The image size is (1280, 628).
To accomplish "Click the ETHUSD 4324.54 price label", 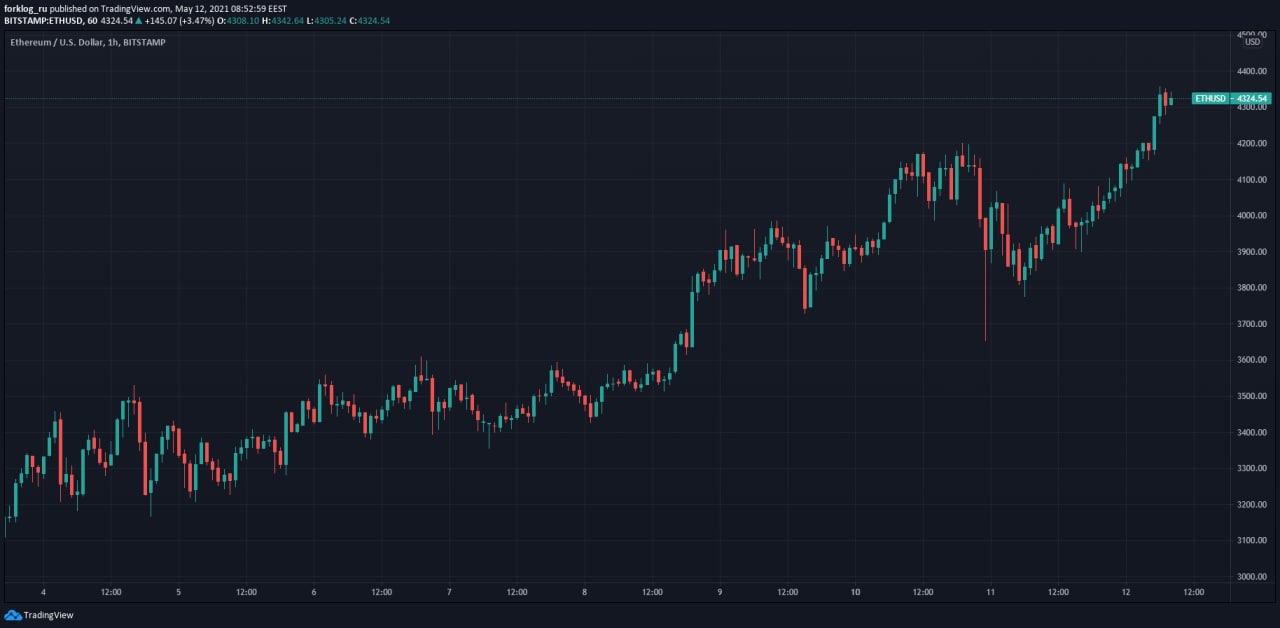I will 1231,98.
